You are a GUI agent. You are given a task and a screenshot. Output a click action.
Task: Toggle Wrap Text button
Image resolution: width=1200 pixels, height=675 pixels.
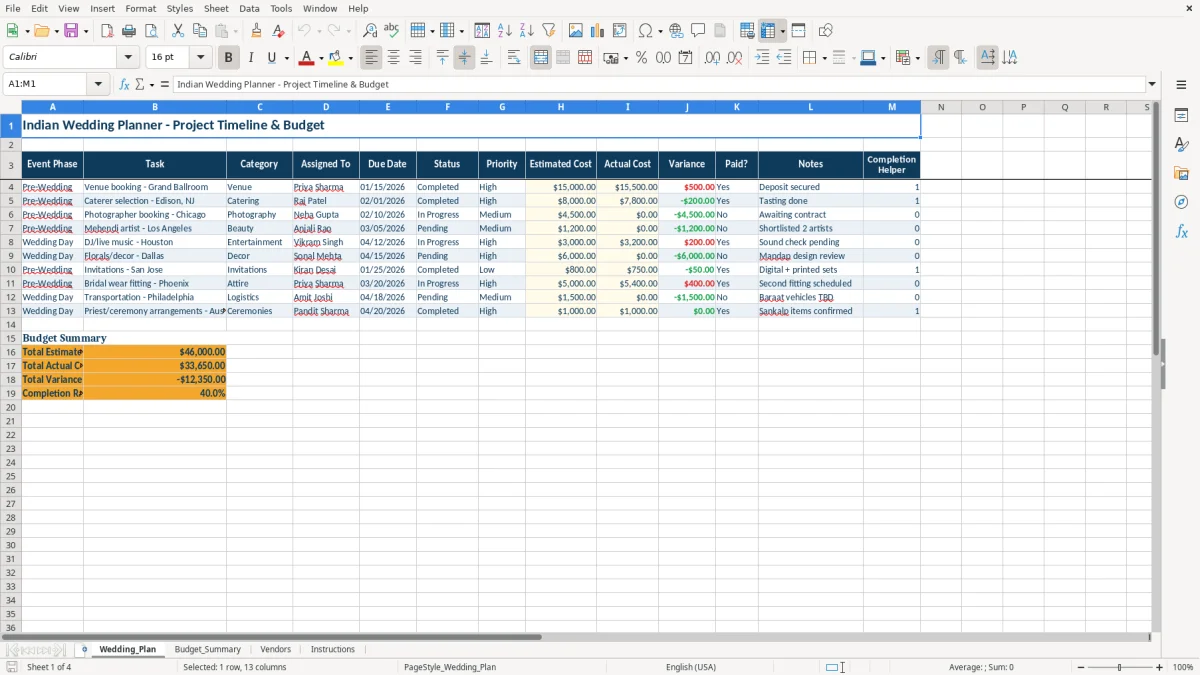pos(513,58)
